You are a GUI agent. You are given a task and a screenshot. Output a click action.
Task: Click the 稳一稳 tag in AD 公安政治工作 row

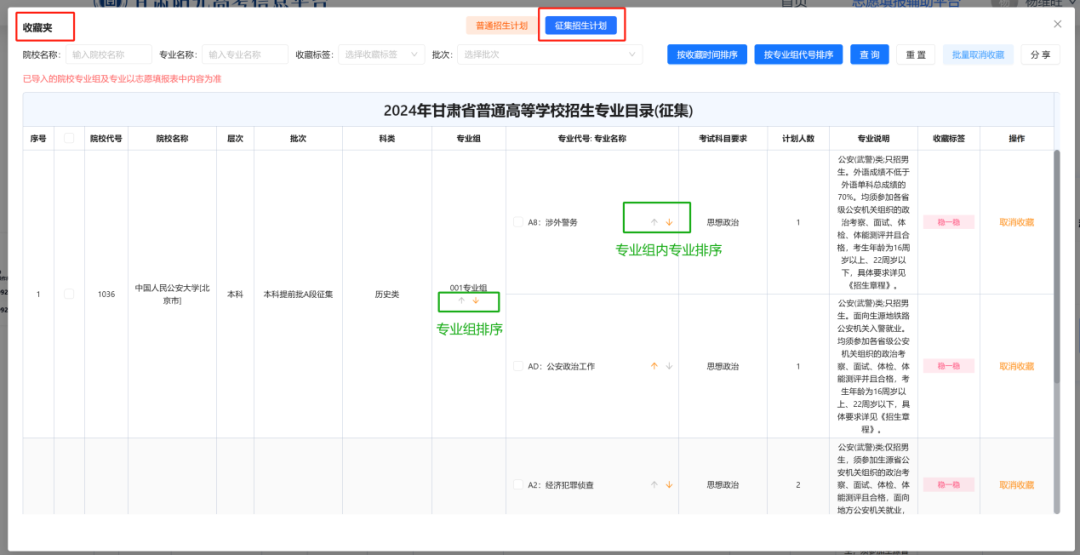948,366
